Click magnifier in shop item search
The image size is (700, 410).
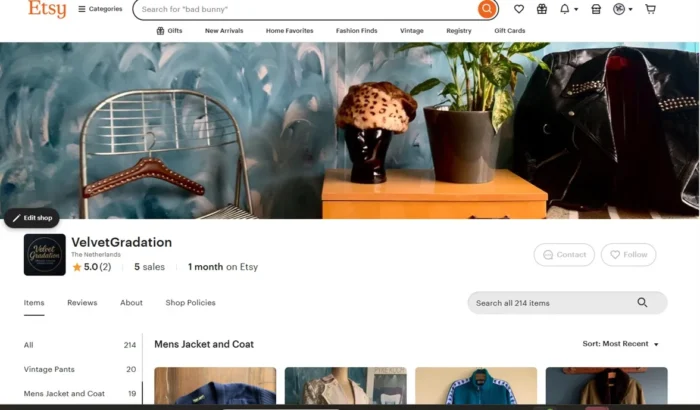tap(642, 303)
